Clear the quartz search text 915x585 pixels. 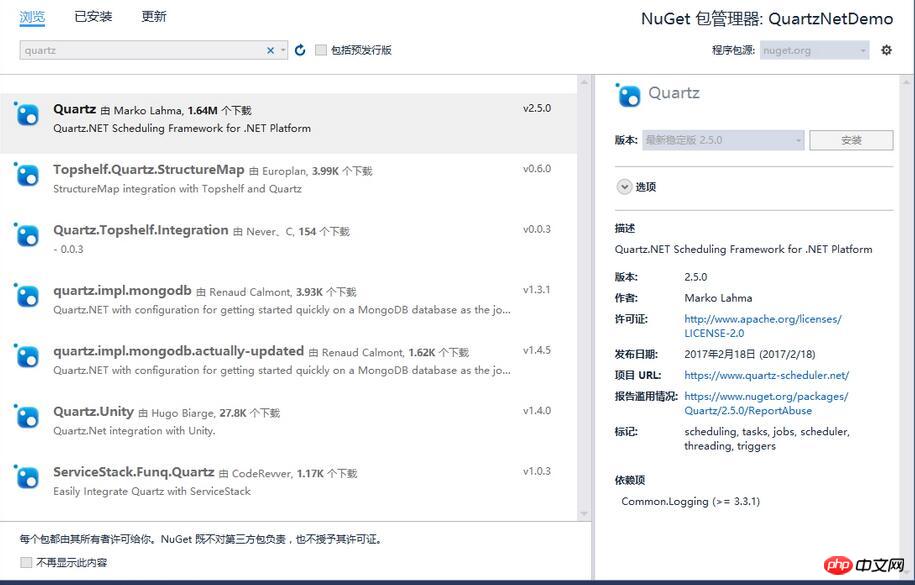tap(270, 50)
